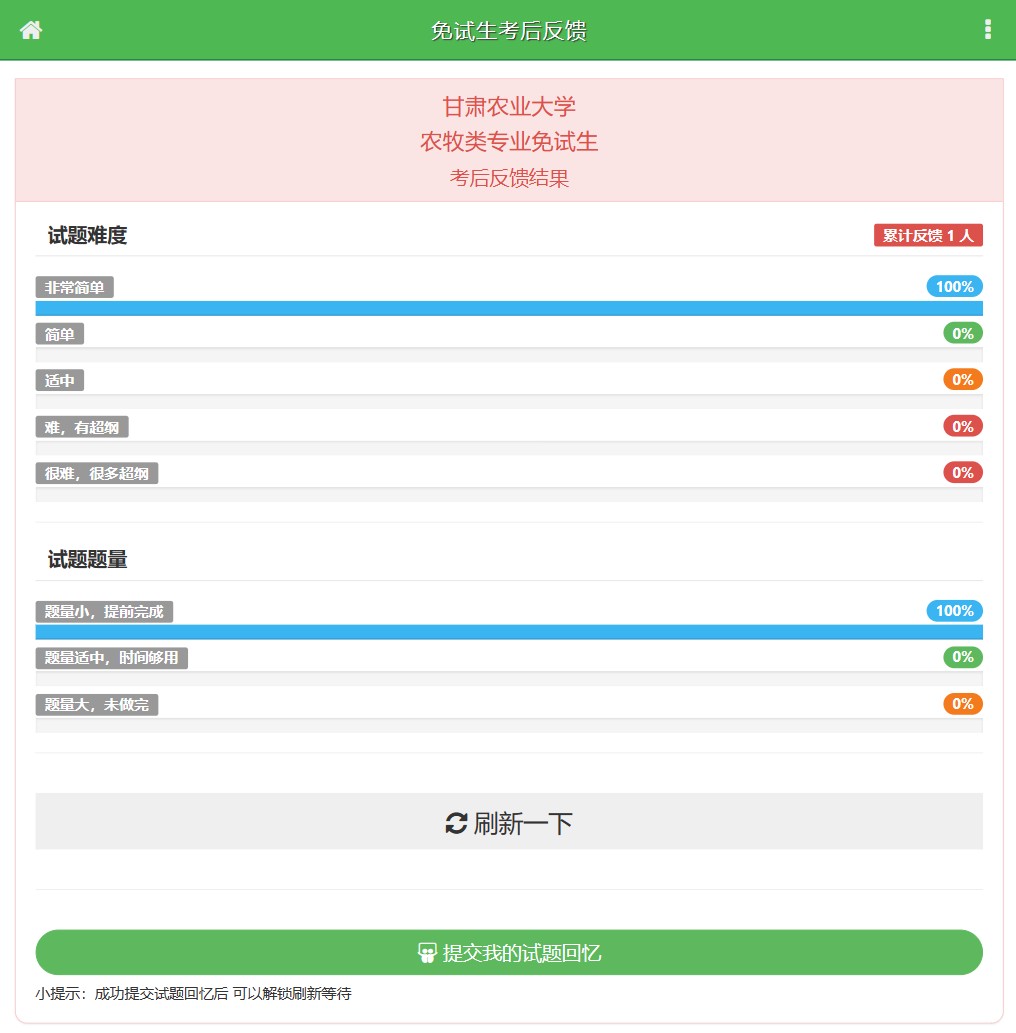Go to home via house icon
The height and width of the screenshot is (1033, 1016).
pos(31,30)
